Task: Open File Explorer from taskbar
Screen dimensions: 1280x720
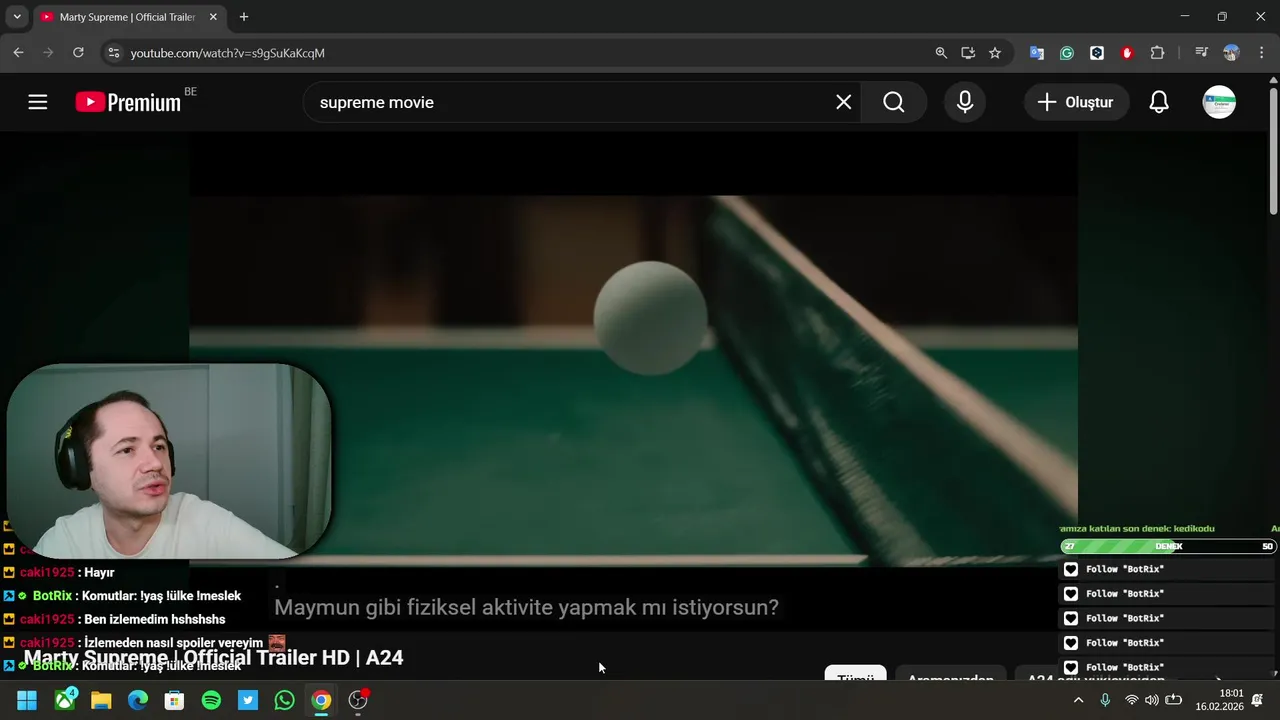Action: [x=101, y=700]
